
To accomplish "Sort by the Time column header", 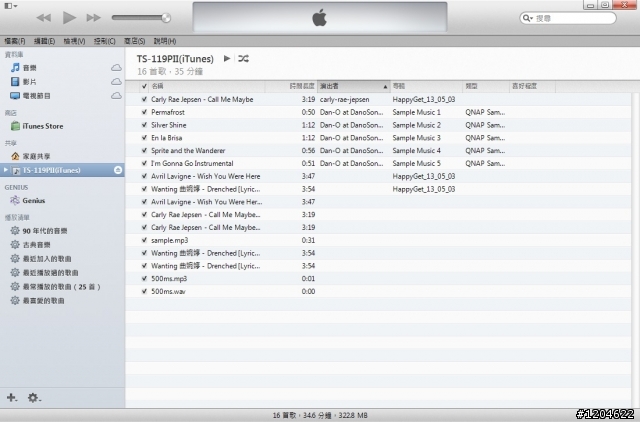I will 291,86.
